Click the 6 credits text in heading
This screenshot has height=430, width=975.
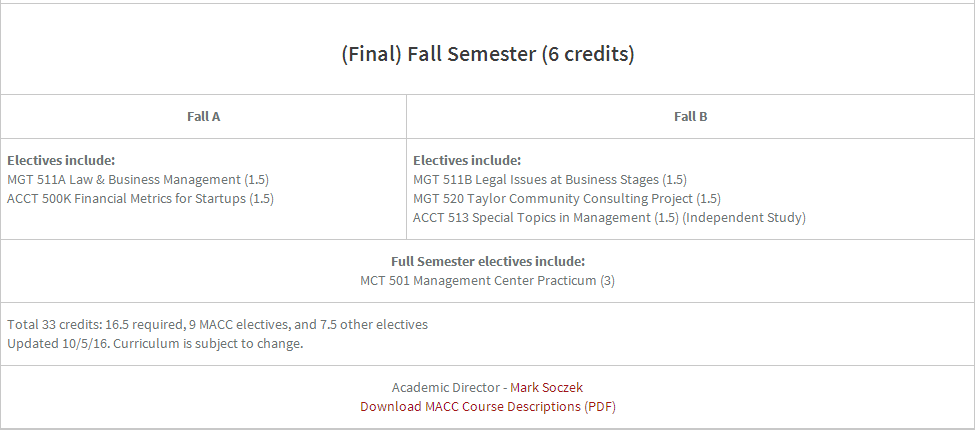(588, 54)
